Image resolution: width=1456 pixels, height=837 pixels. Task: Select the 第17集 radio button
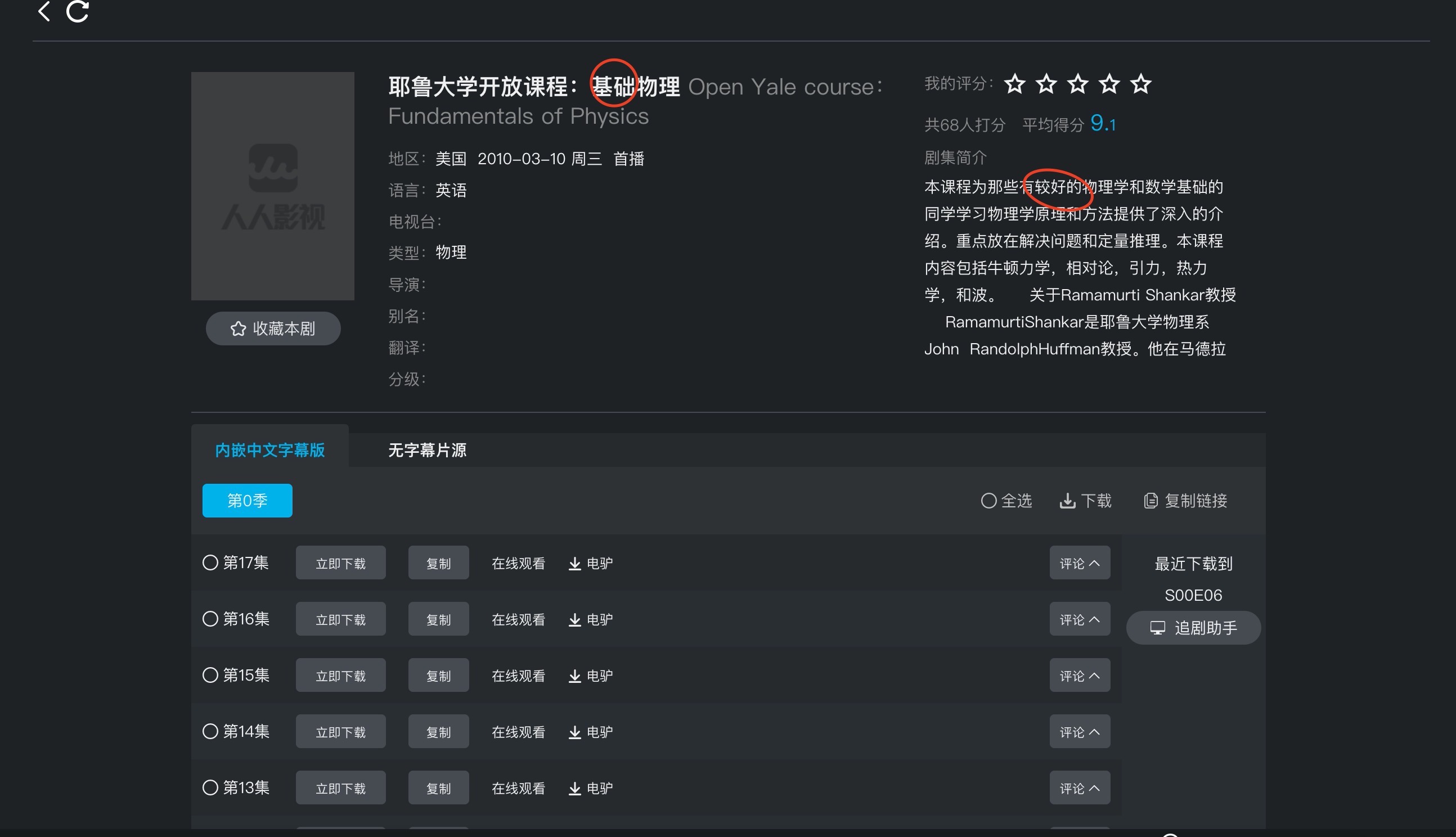[210, 562]
